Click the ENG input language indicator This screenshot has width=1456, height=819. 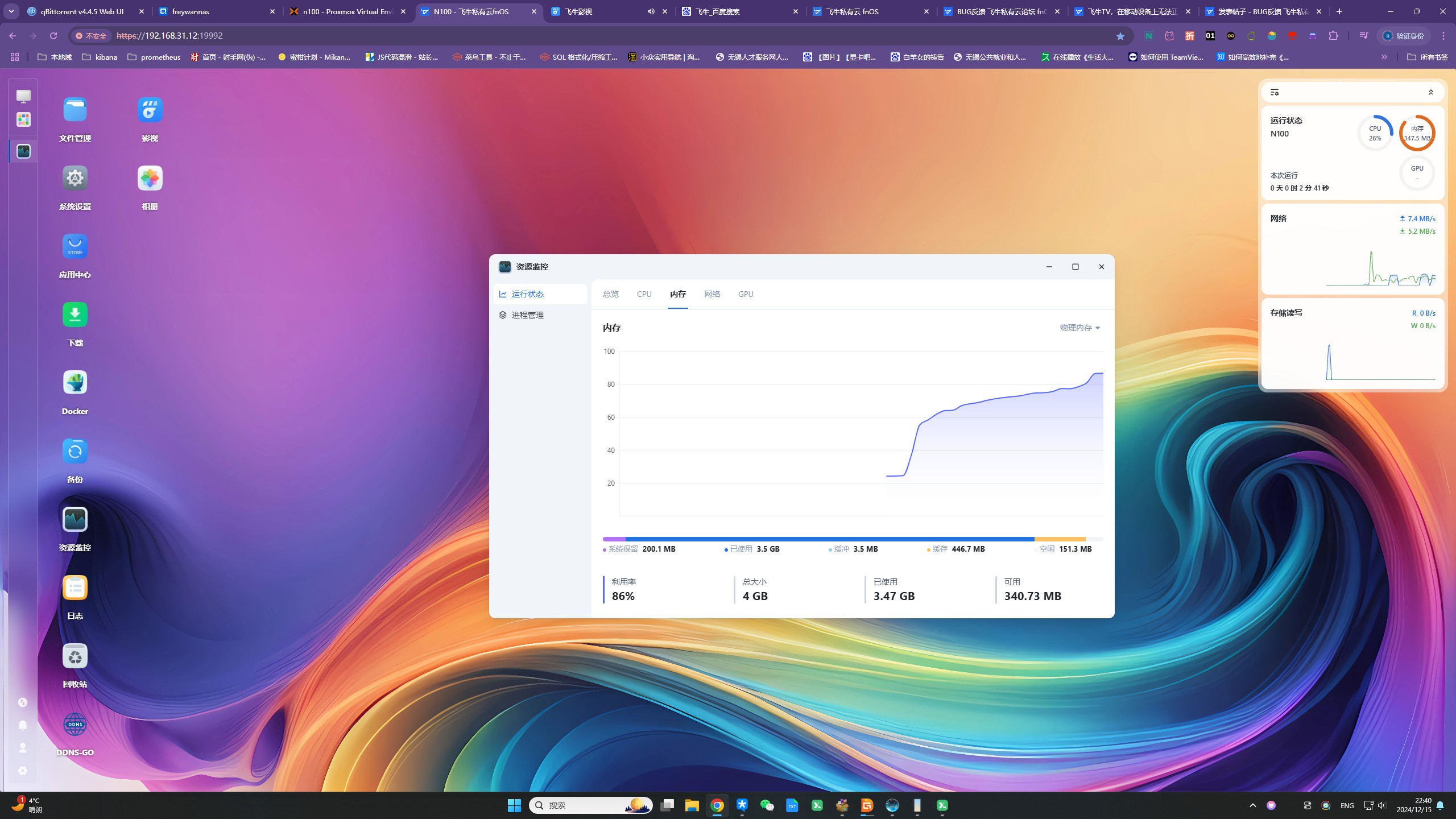coord(1347,805)
